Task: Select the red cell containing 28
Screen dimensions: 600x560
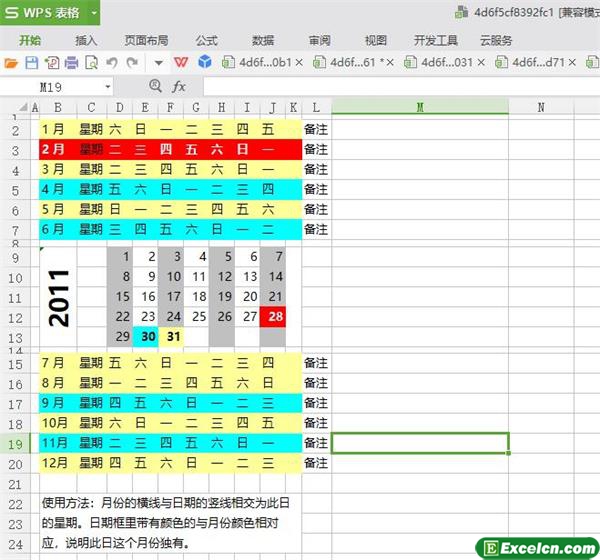Action: click(x=273, y=317)
